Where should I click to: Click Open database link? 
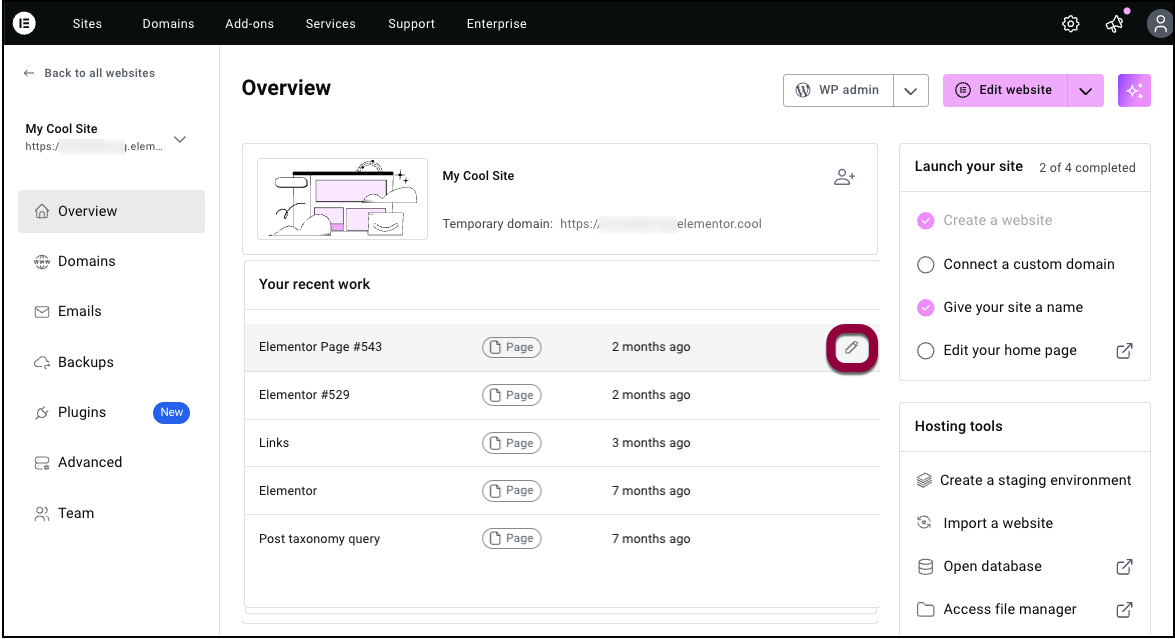tap(992, 567)
